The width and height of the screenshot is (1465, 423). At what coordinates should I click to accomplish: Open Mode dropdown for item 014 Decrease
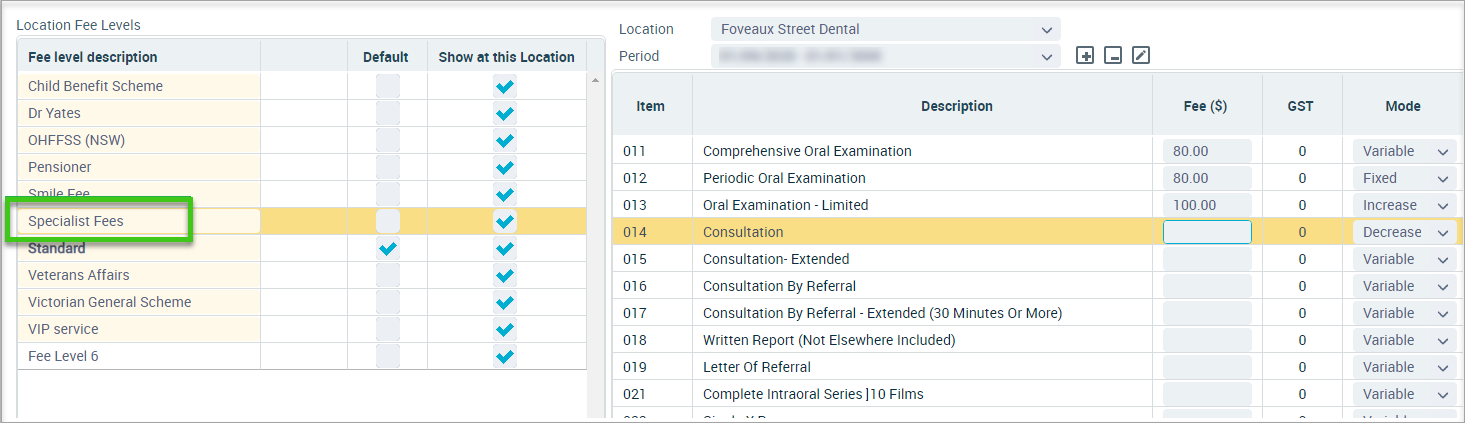coord(1404,232)
